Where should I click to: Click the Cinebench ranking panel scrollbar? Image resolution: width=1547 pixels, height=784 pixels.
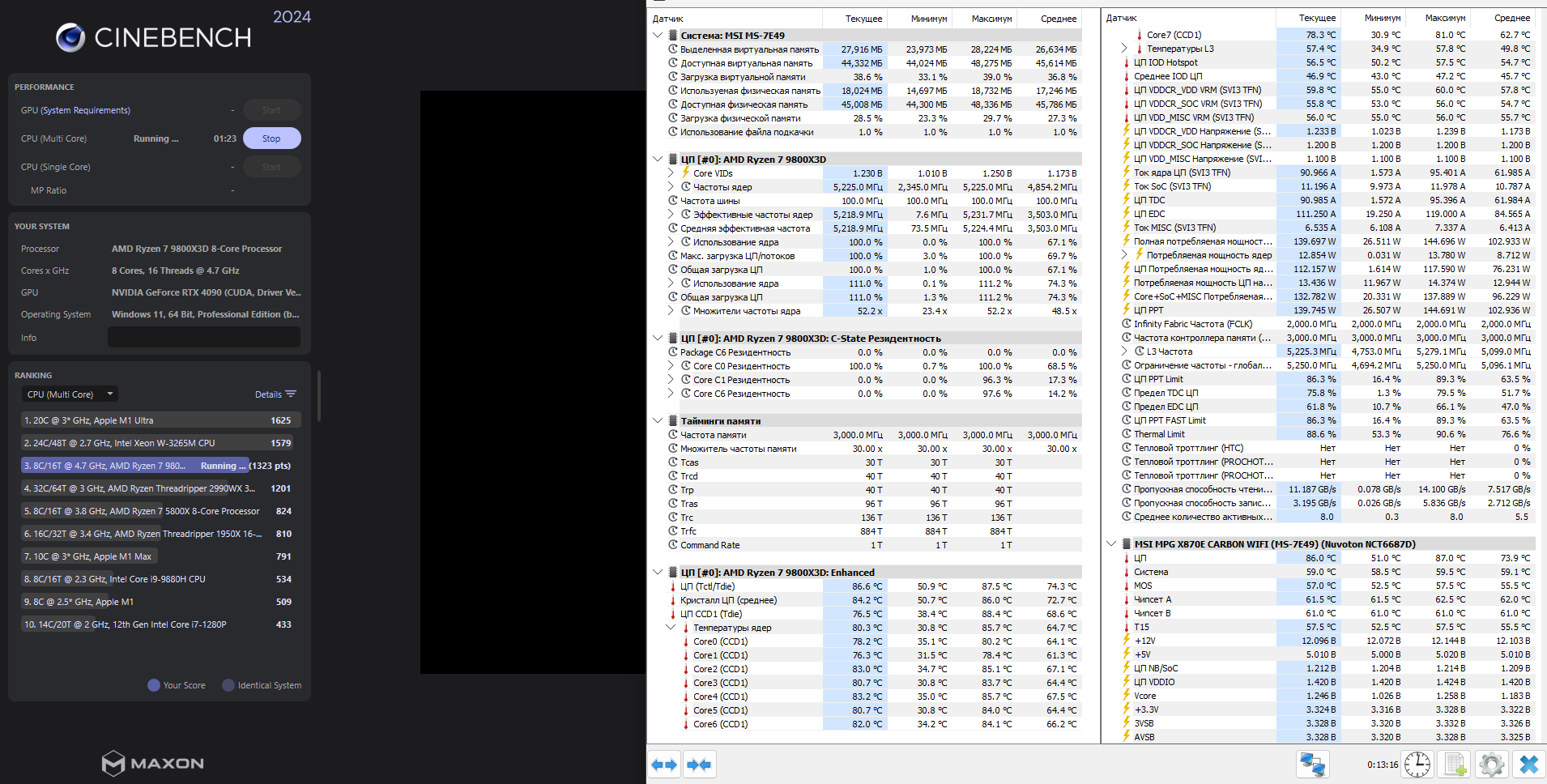coord(319,397)
